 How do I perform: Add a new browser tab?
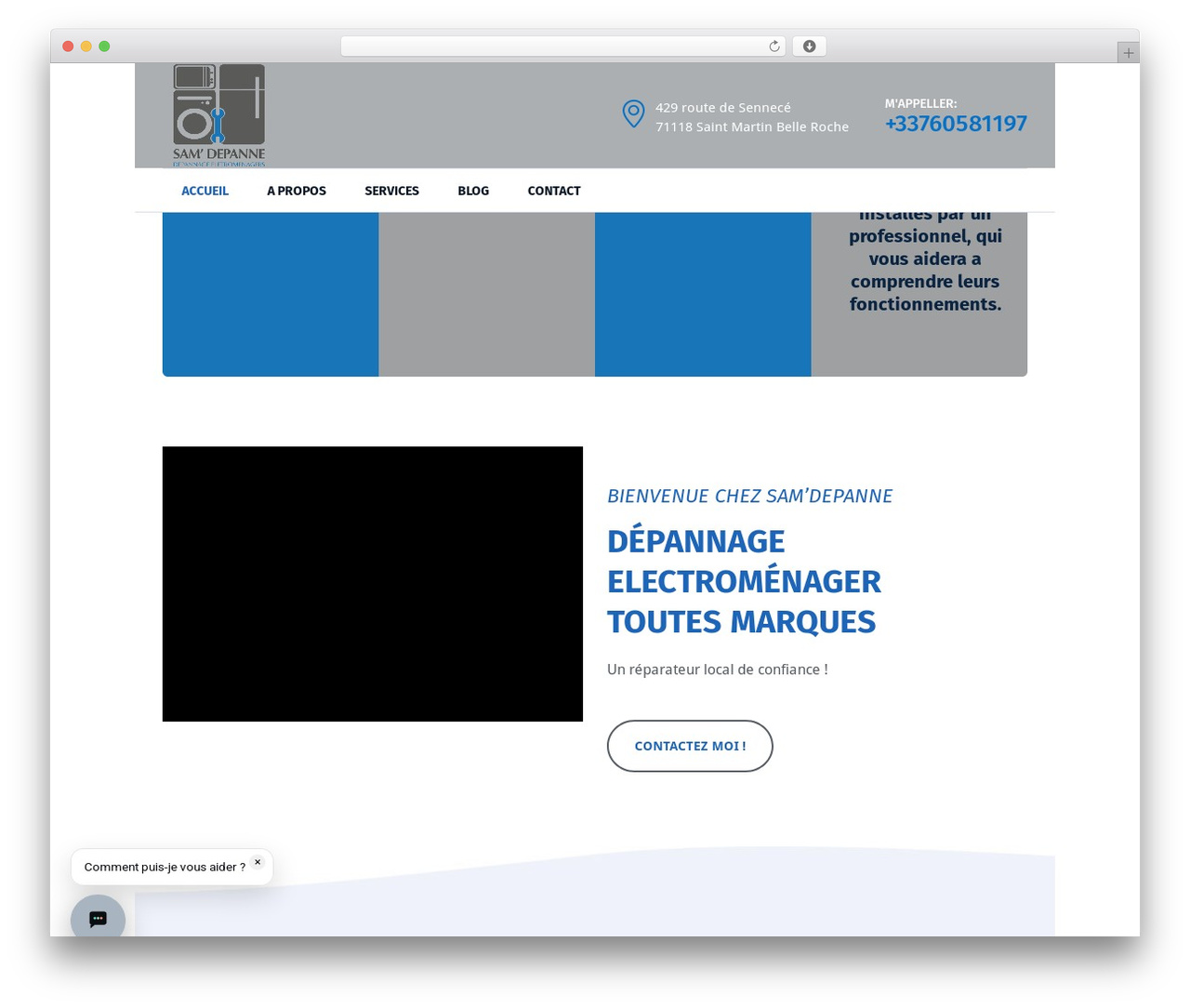pos(1128,53)
